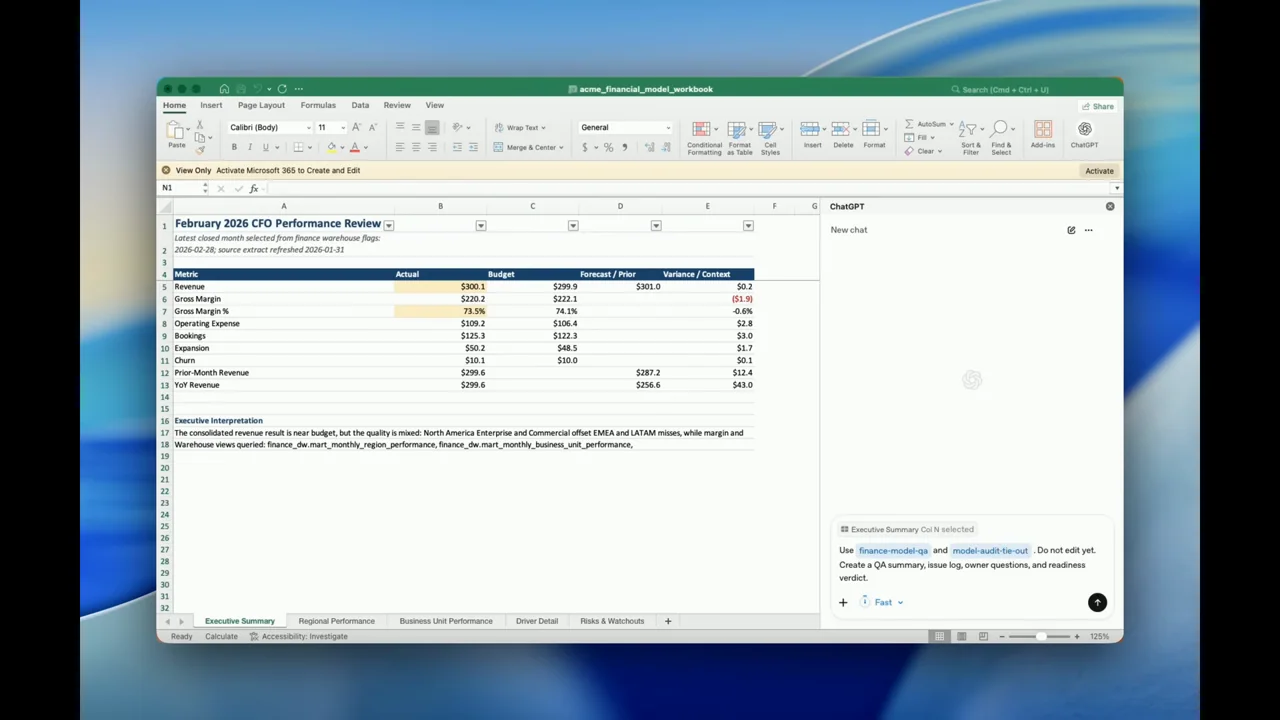Click the Save icon in title bar
Viewport: 1280px width, 720px height.
[x=240, y=89]
